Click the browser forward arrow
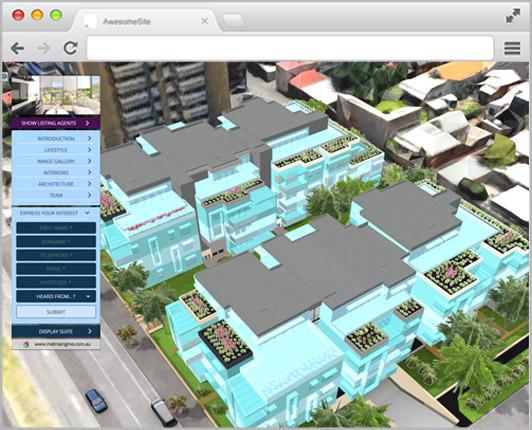Image resolution: width=532 pixels, height=430 pixels. 44,49
